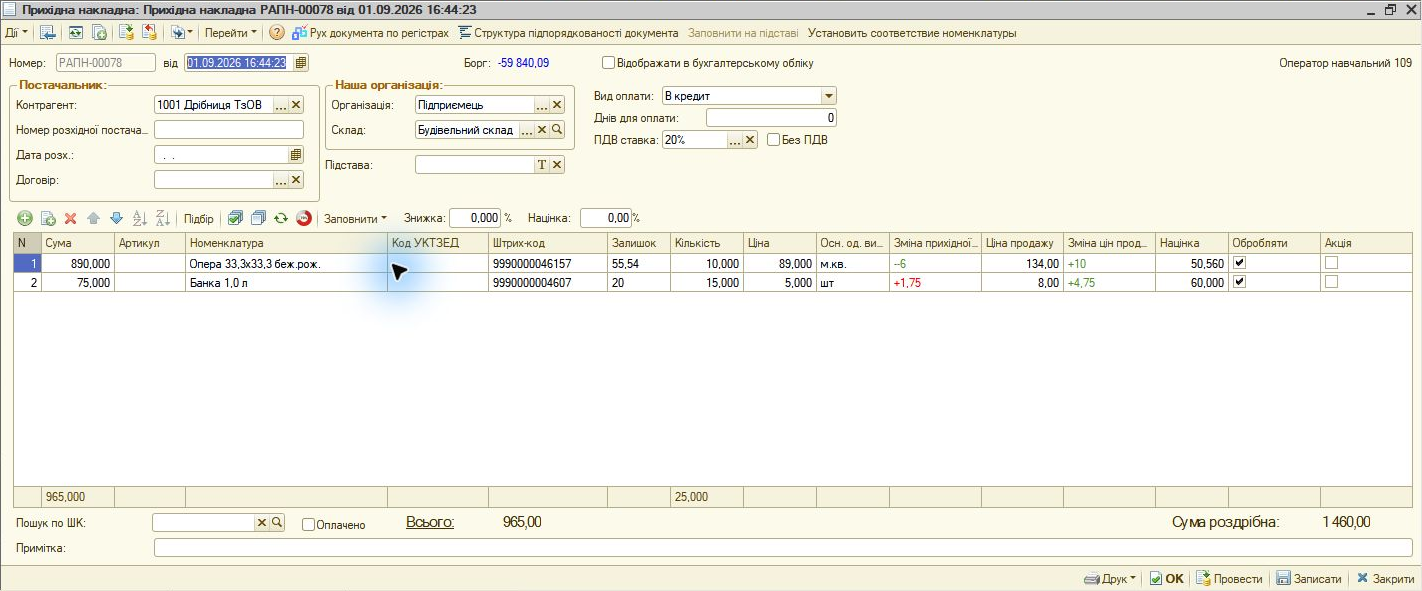Viewport: 1422px width, 591px height.
Task: Post the document with the Провести button
Action: coord(1229,579)
